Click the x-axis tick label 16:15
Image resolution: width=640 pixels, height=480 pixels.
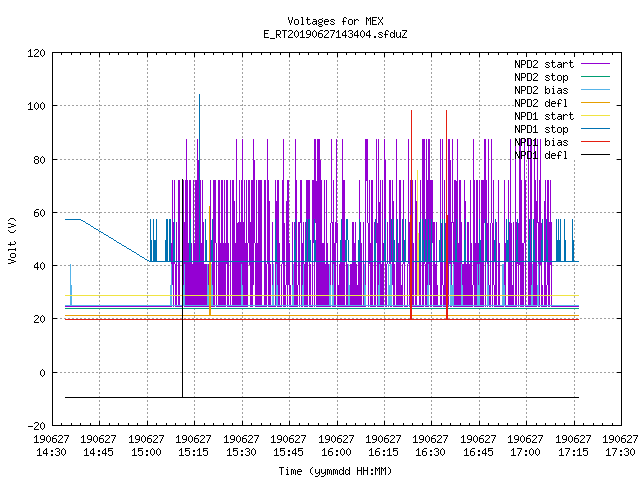point(383,452)
